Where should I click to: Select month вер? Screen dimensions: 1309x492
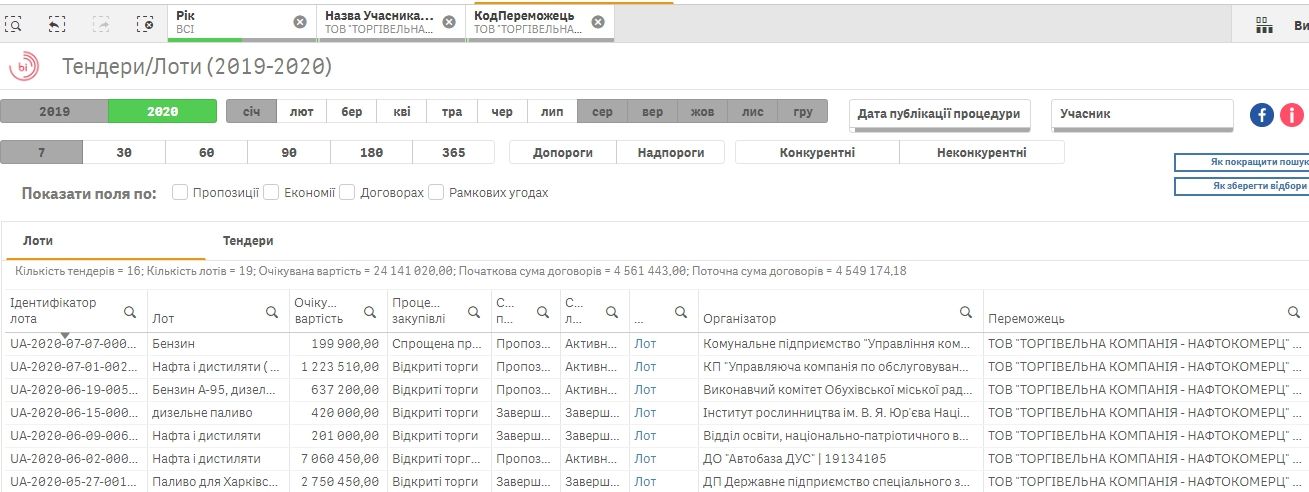tap(652, 111)
